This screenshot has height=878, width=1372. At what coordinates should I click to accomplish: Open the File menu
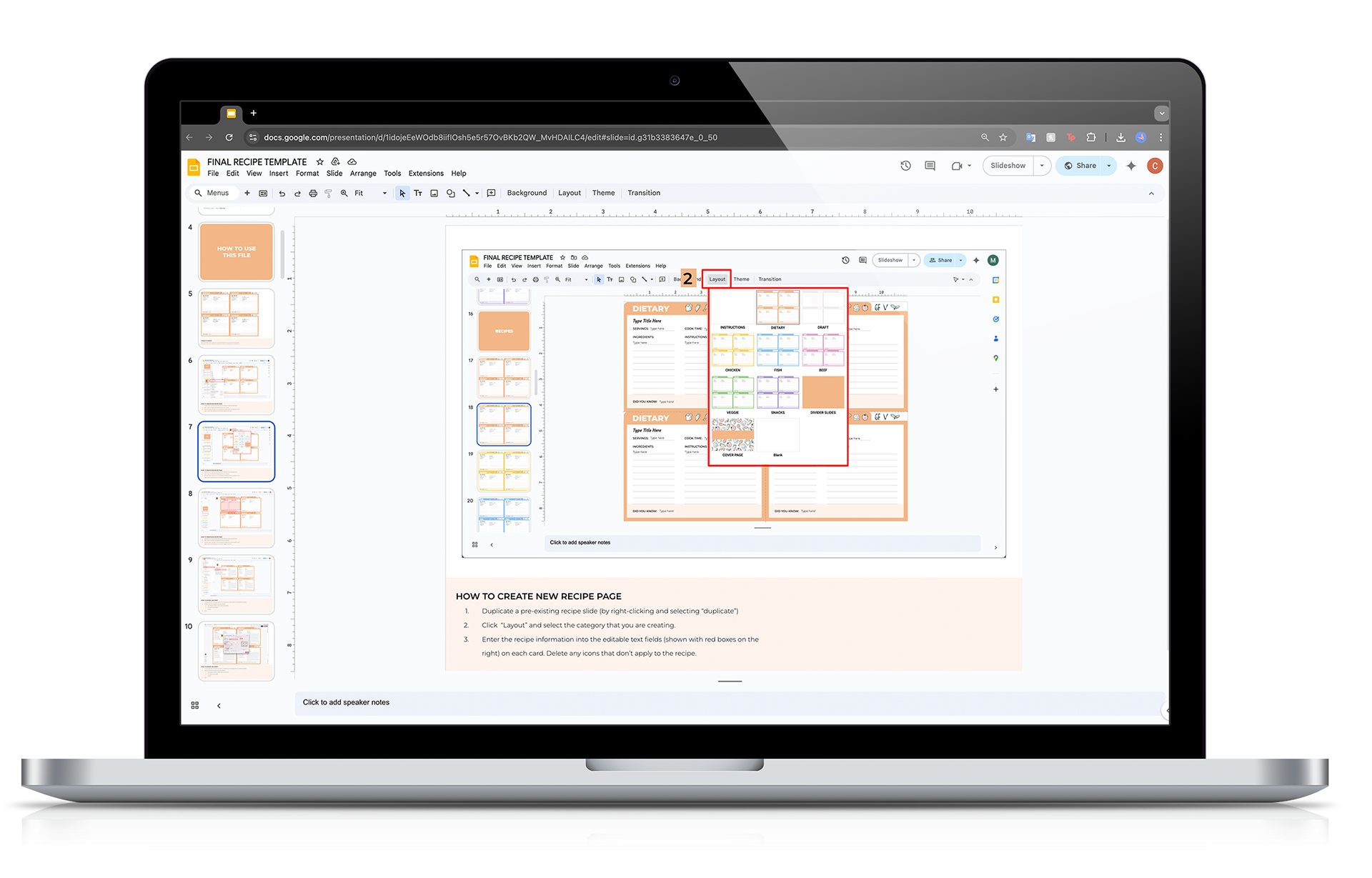point(213,174)
